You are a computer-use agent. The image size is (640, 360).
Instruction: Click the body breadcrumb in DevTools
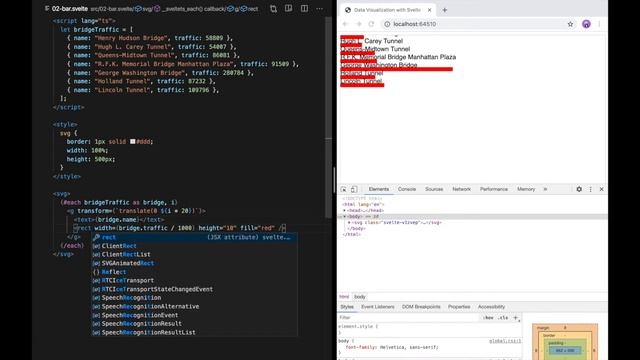pos(360,297)
